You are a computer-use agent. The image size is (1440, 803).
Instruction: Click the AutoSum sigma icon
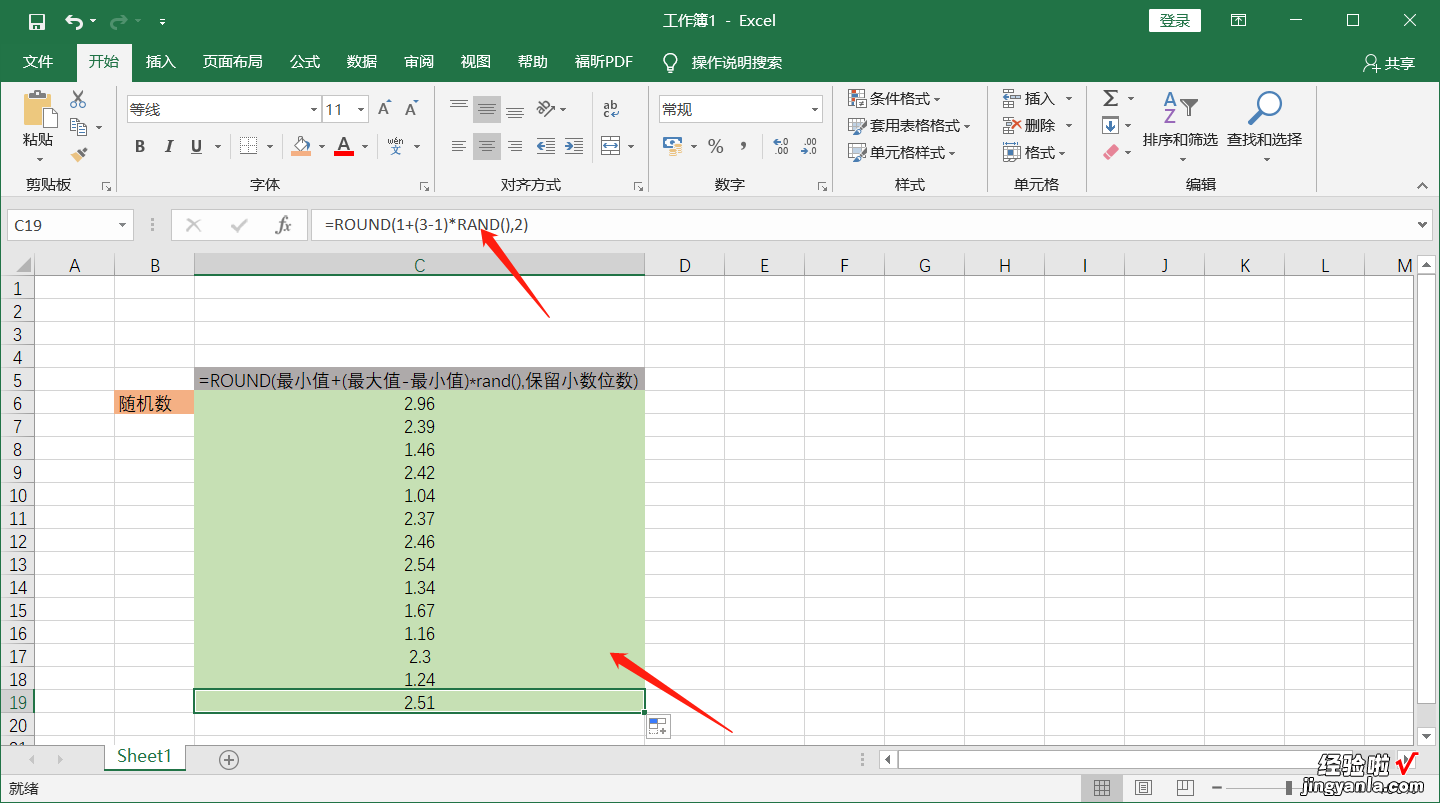click(x=1111, y=98)
